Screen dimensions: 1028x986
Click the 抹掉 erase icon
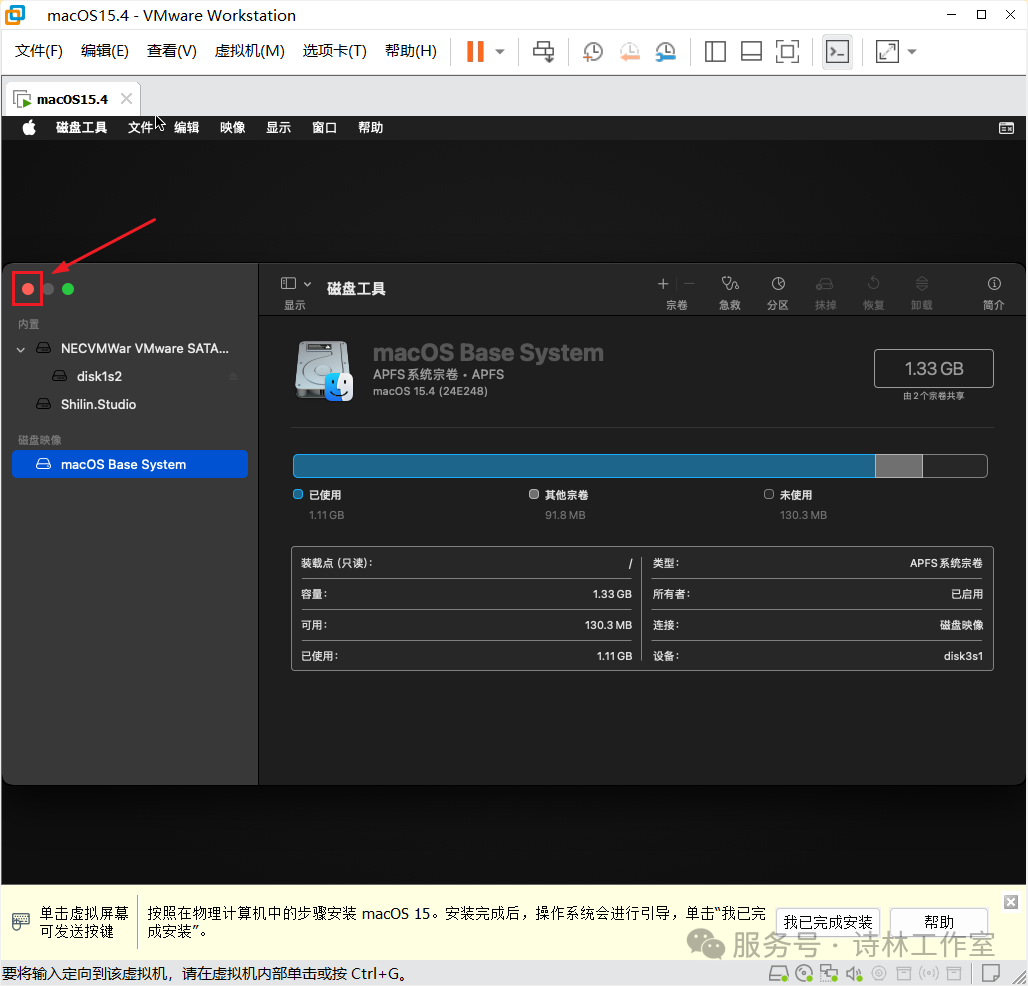(x=825, y=284)
